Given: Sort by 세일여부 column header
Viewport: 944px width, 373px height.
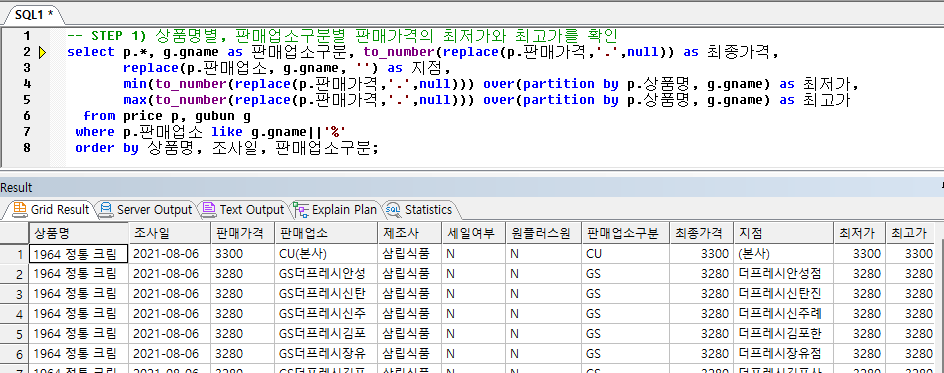Looking at the screenshot, I should click(473, 233).
